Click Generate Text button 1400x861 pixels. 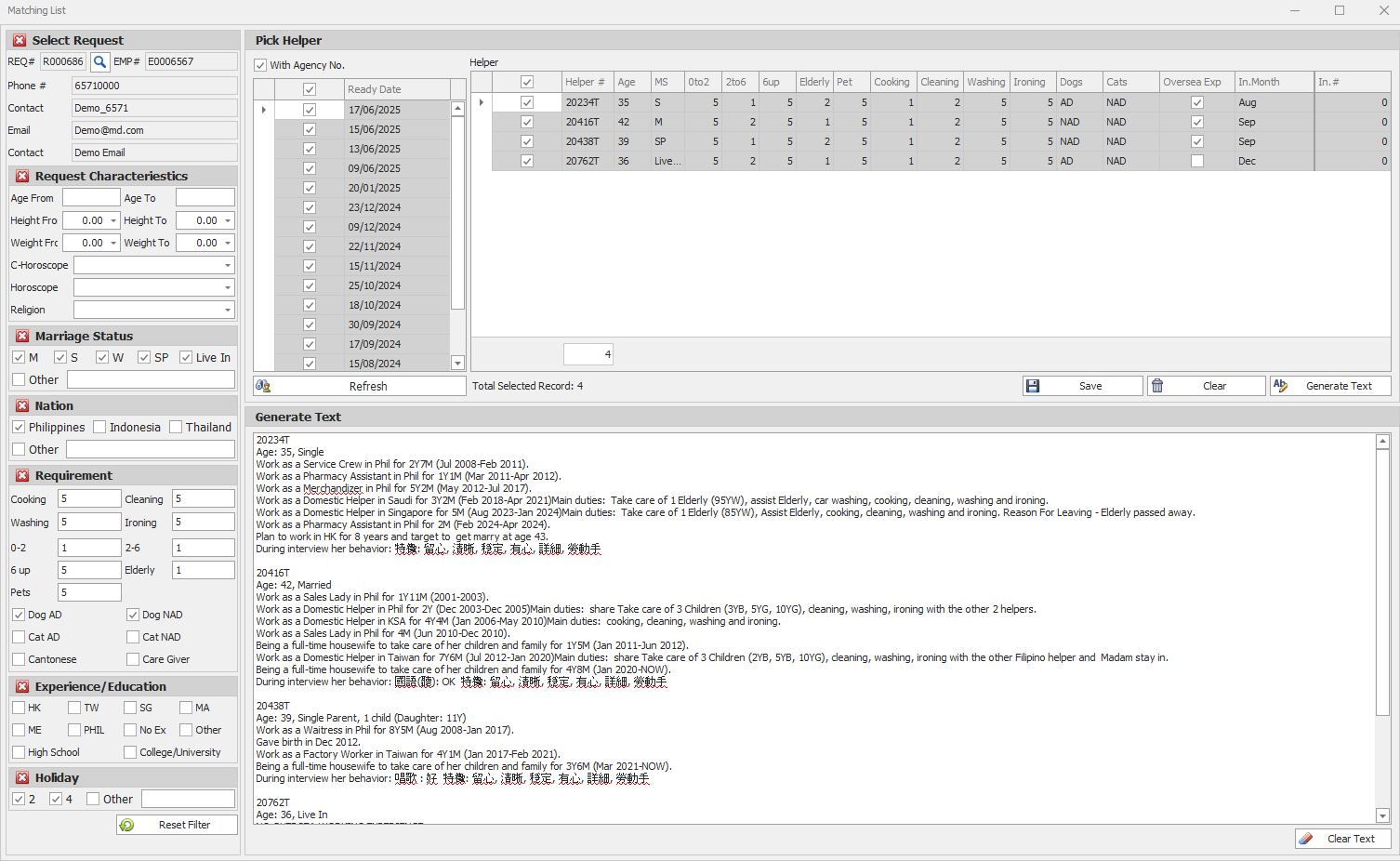(1330, 386)
